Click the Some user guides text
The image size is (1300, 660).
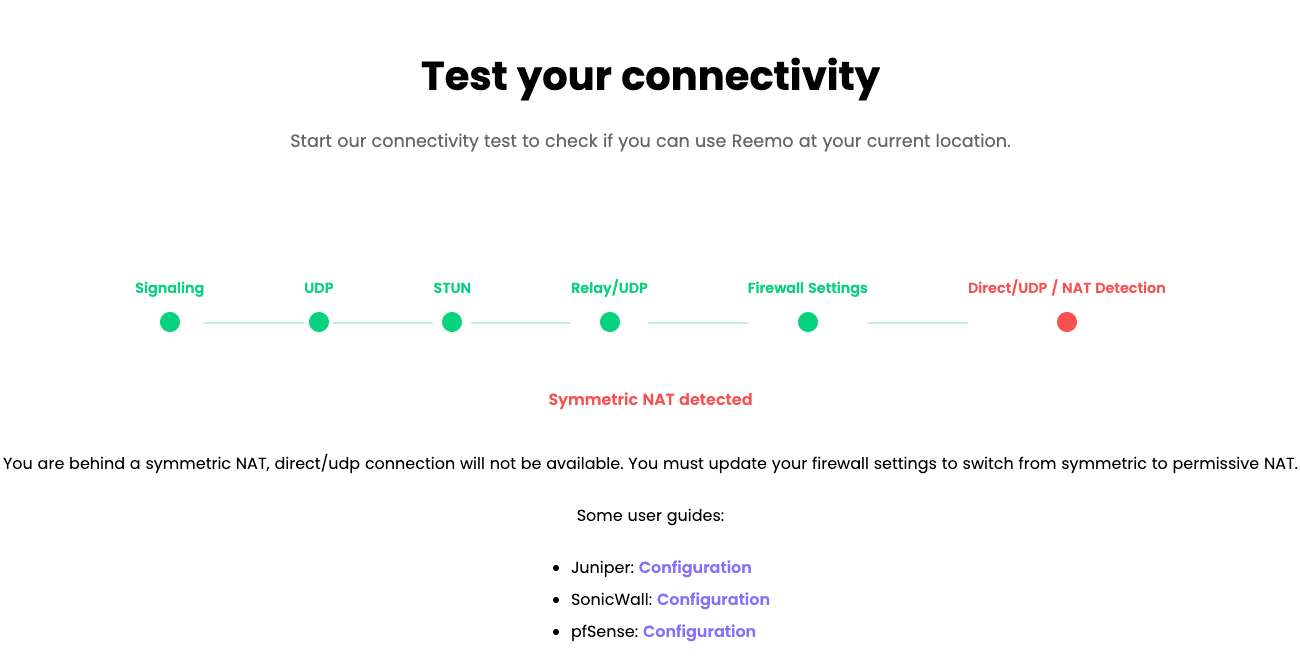tap(650, 516)
